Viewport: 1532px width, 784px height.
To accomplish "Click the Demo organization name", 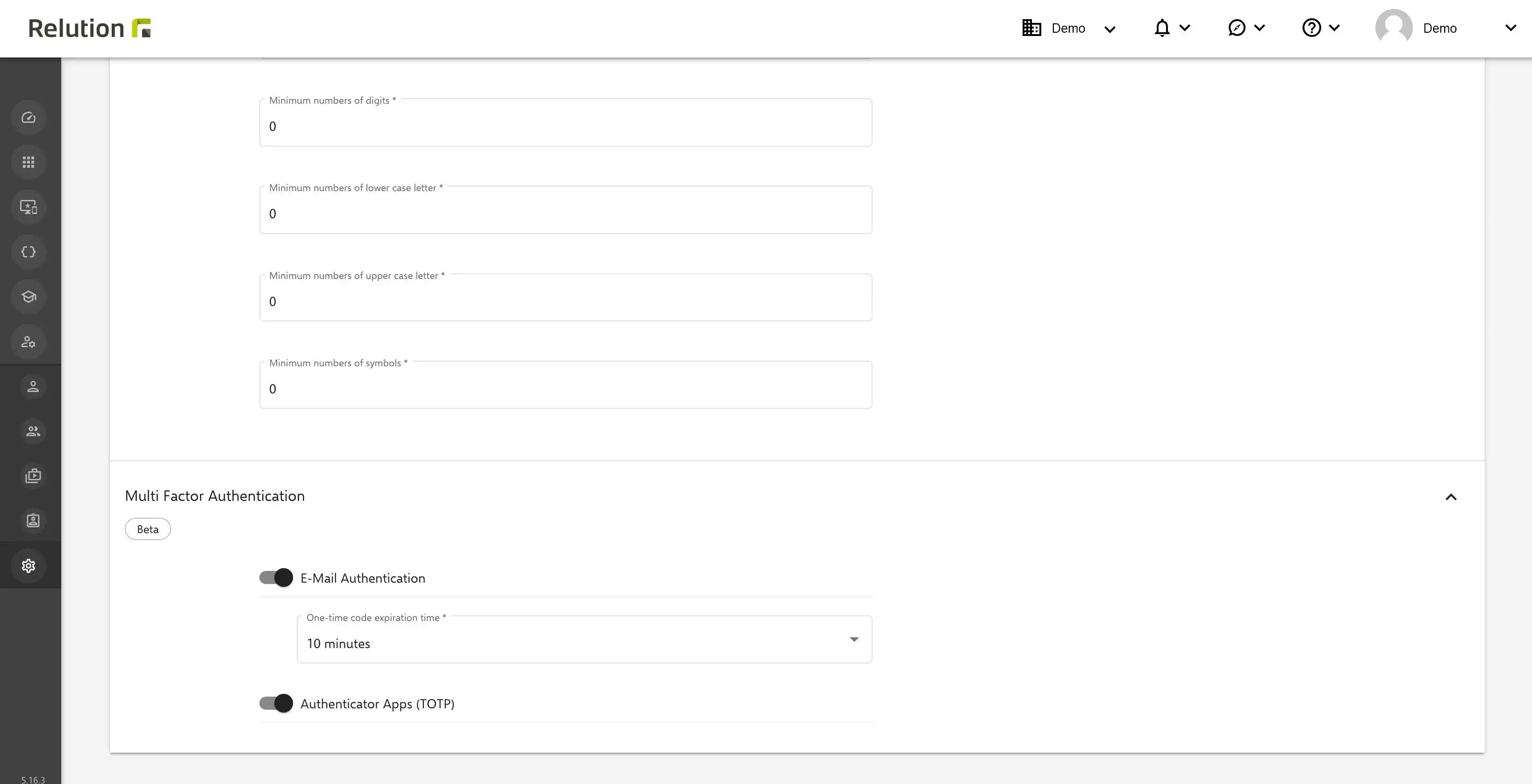I will click(x=1068, y=28).
